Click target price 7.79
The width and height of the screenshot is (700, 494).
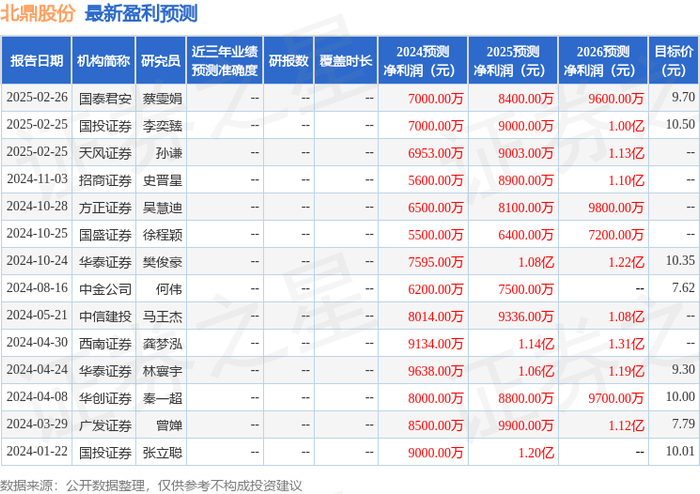683,423
